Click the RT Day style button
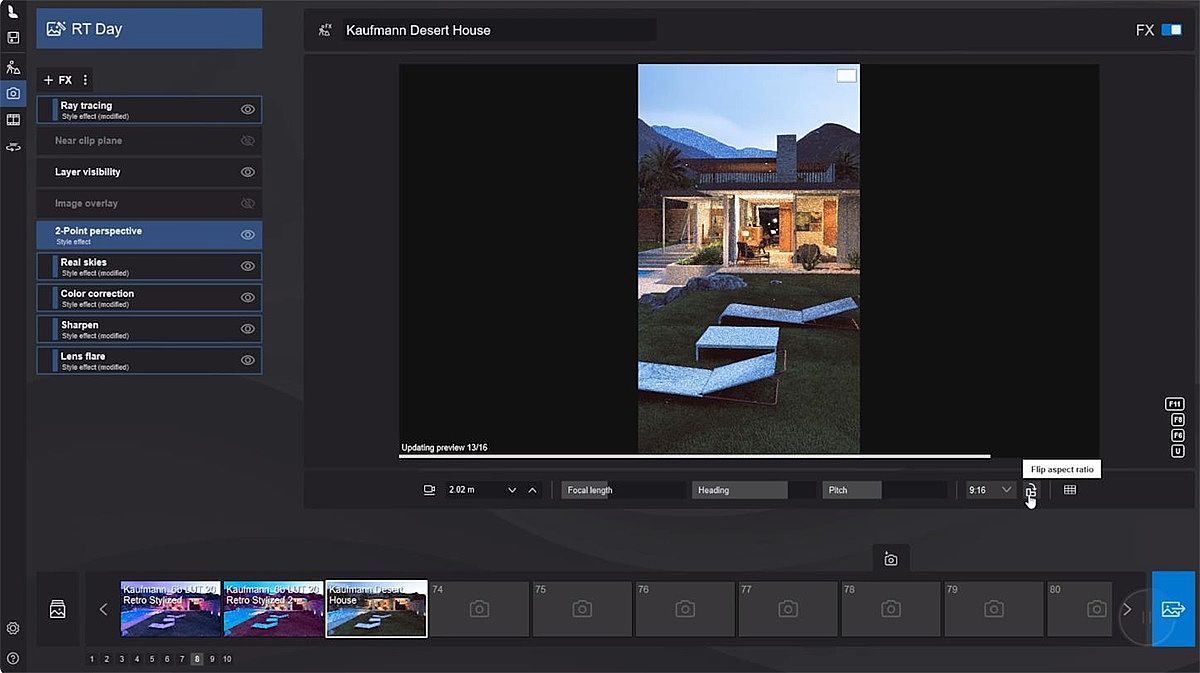Viewport: 1200px width, 673px height. [149, 29]
